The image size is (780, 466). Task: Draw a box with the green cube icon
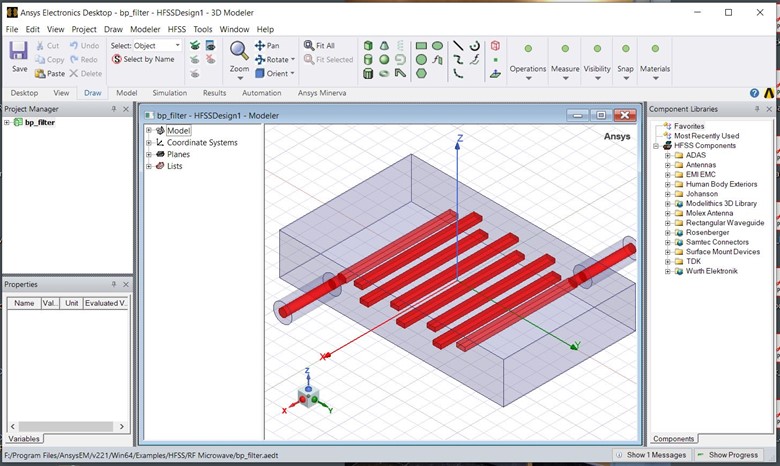click(368, 46)
